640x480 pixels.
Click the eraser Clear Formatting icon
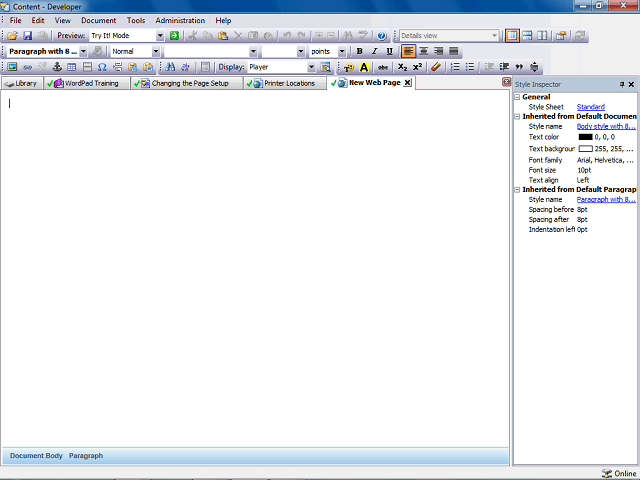436,67
